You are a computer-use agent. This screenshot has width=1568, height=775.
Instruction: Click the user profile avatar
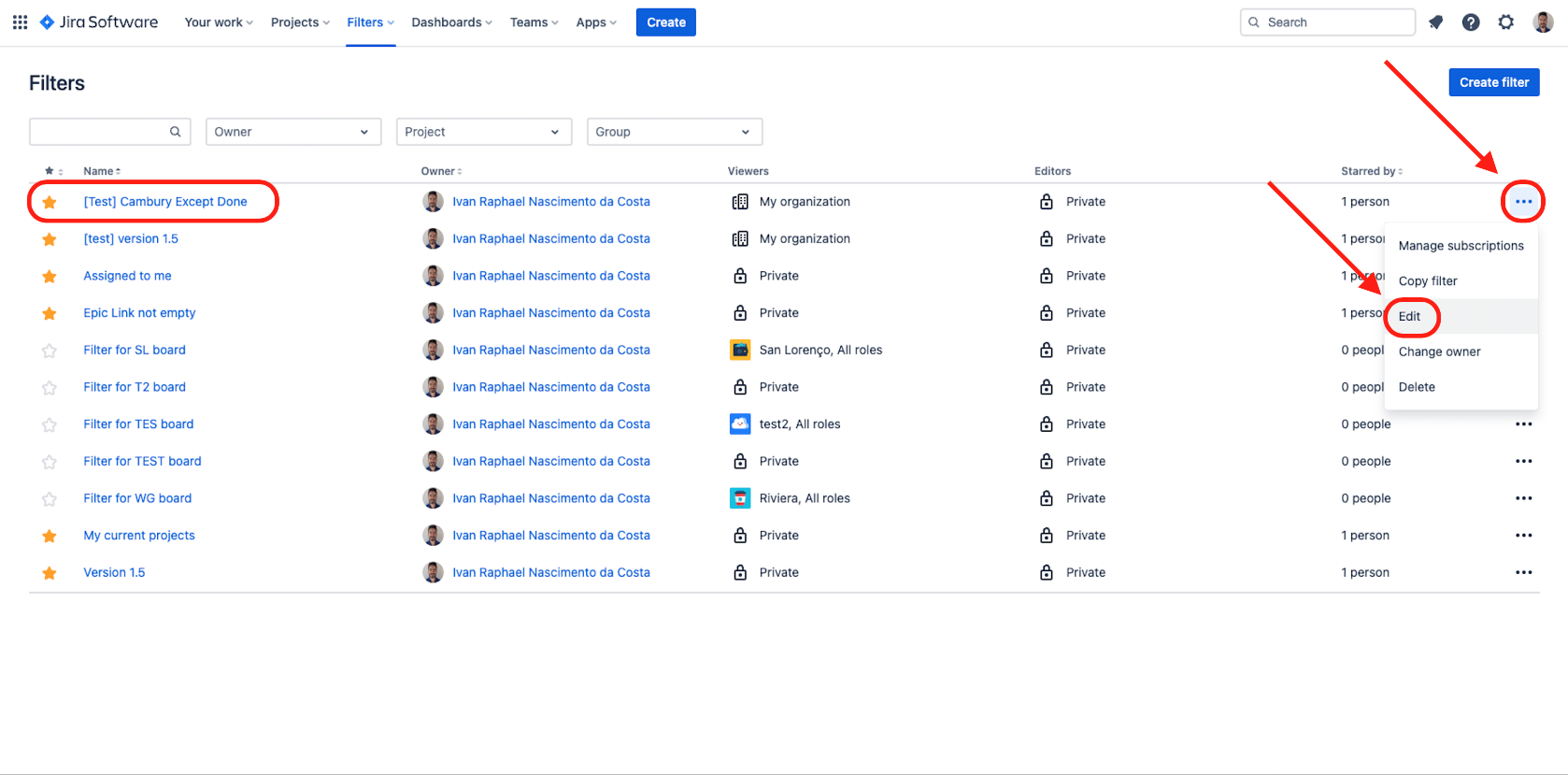[x=1543, y=22]
